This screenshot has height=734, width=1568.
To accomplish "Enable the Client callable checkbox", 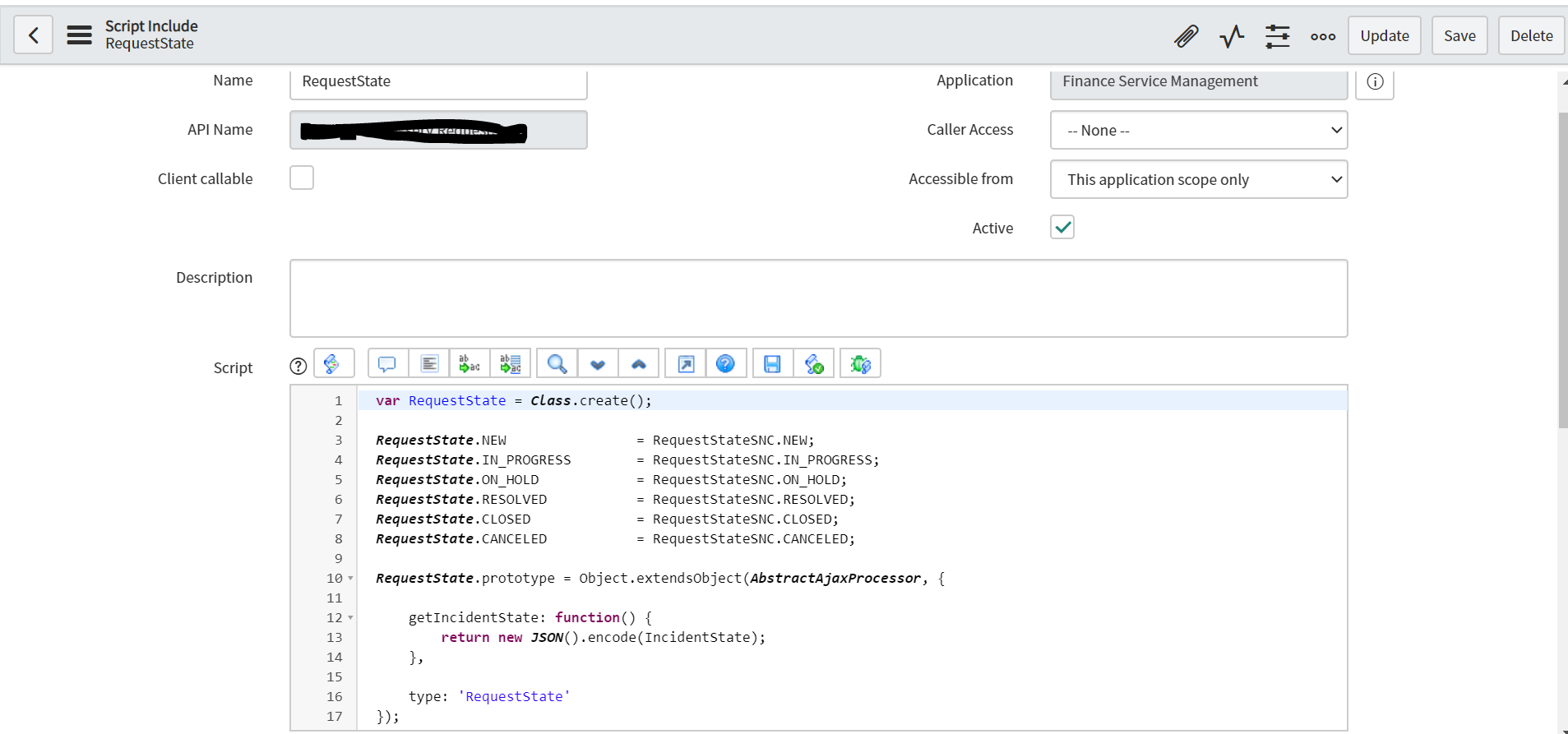I will coord(302,178).
